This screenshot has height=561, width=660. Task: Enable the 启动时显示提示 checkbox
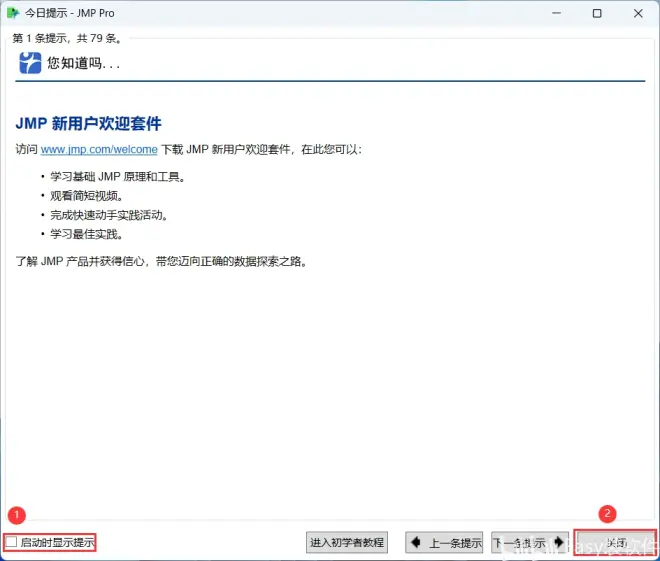pyautogui.click(x=11, y=542)
